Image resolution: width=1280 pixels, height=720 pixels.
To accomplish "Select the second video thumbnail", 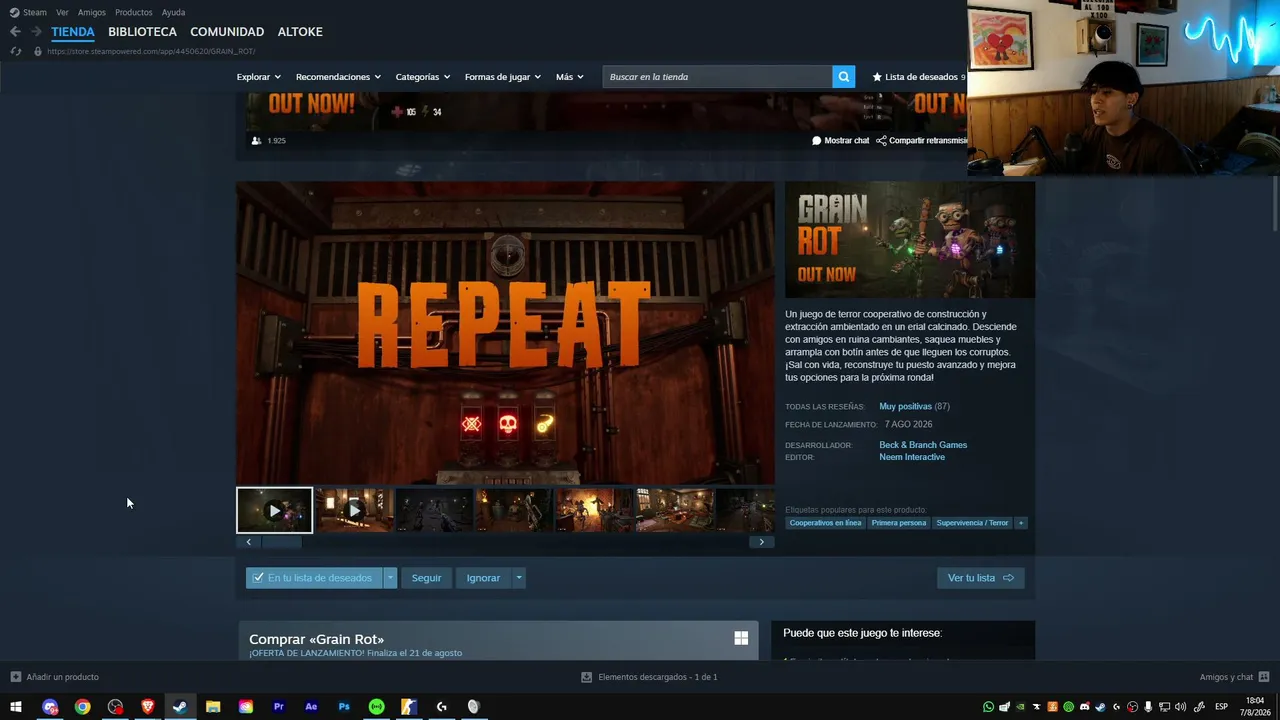I will click(354, 510).
